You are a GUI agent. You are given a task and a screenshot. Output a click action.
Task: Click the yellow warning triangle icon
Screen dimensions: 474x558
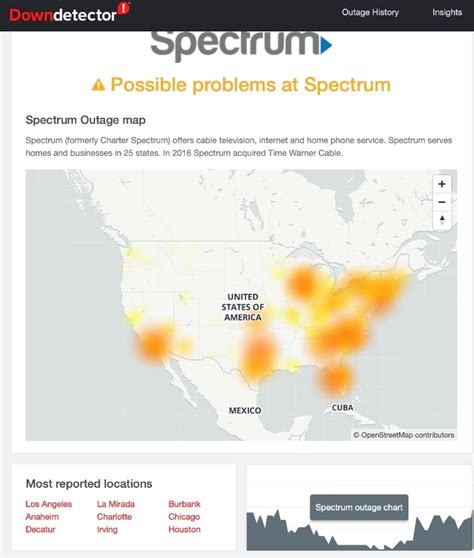coord(98,85)
